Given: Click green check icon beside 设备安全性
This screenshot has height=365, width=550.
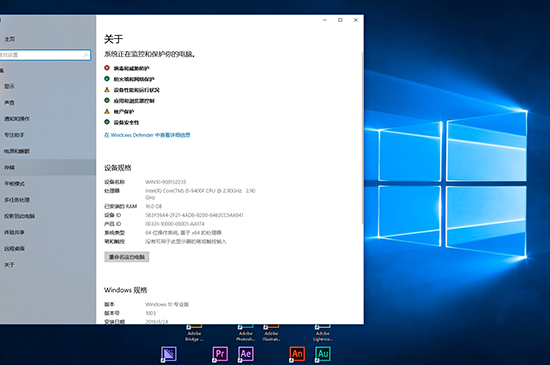Looking at the screenshot, I should coord(107,122).
